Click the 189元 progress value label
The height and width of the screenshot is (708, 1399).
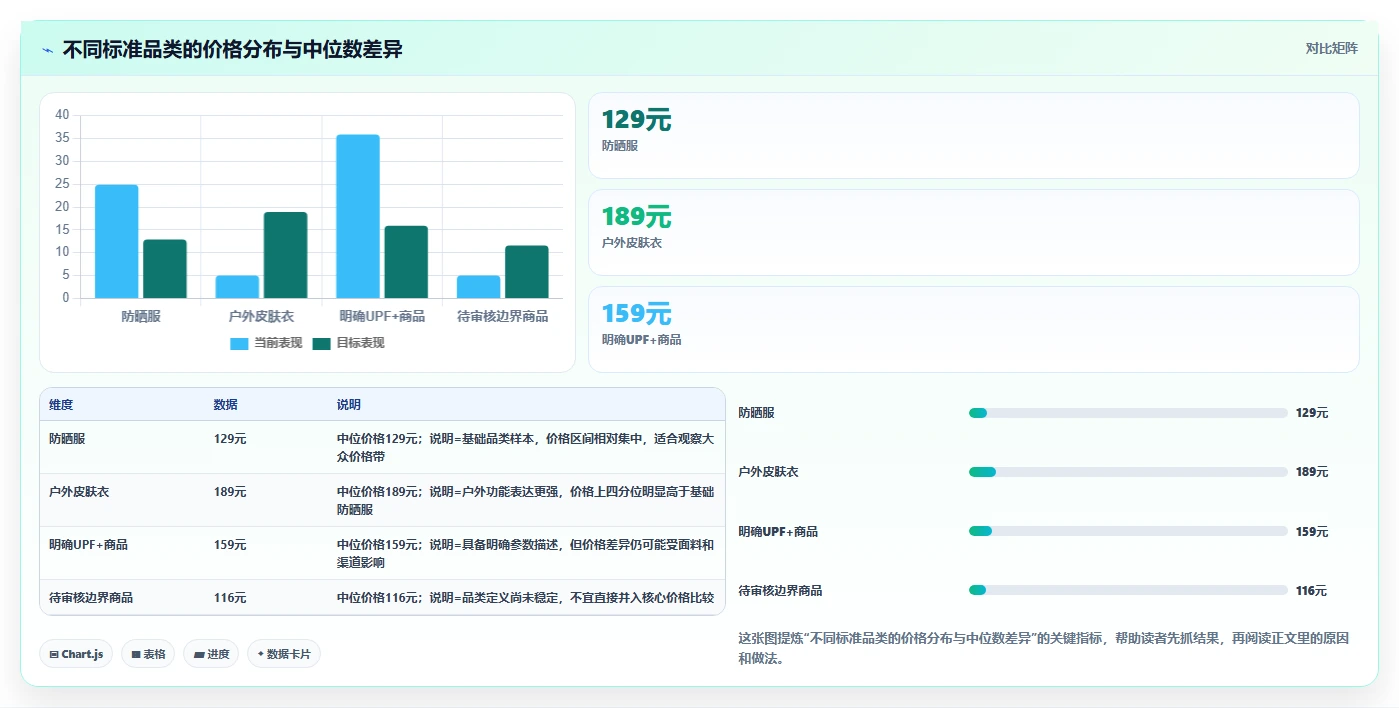(1312, 472)
